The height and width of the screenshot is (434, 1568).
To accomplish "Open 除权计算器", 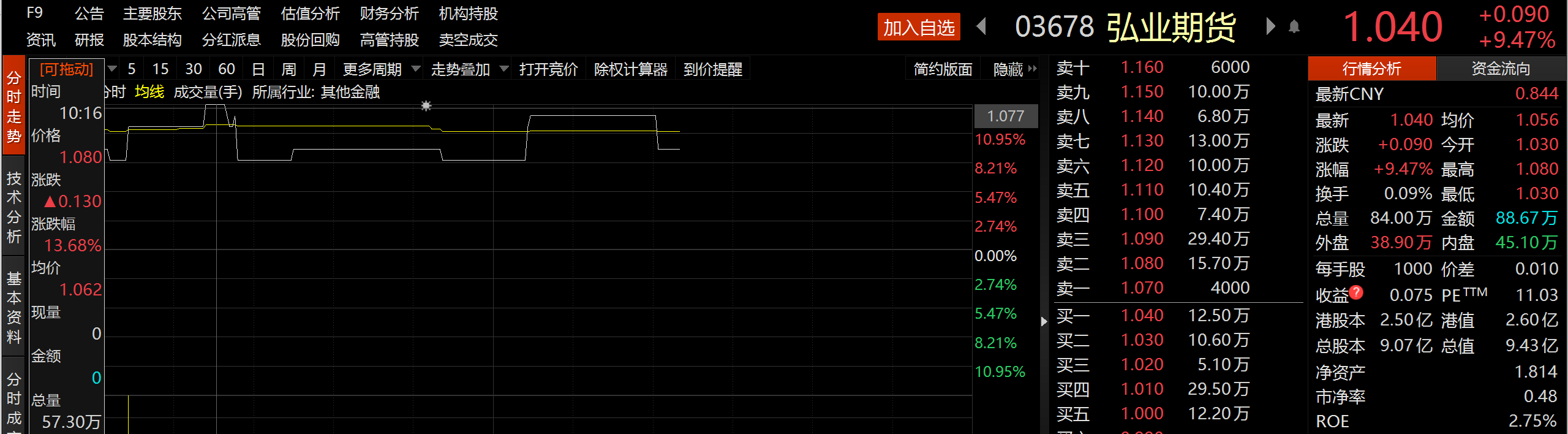I will point(631,69).
